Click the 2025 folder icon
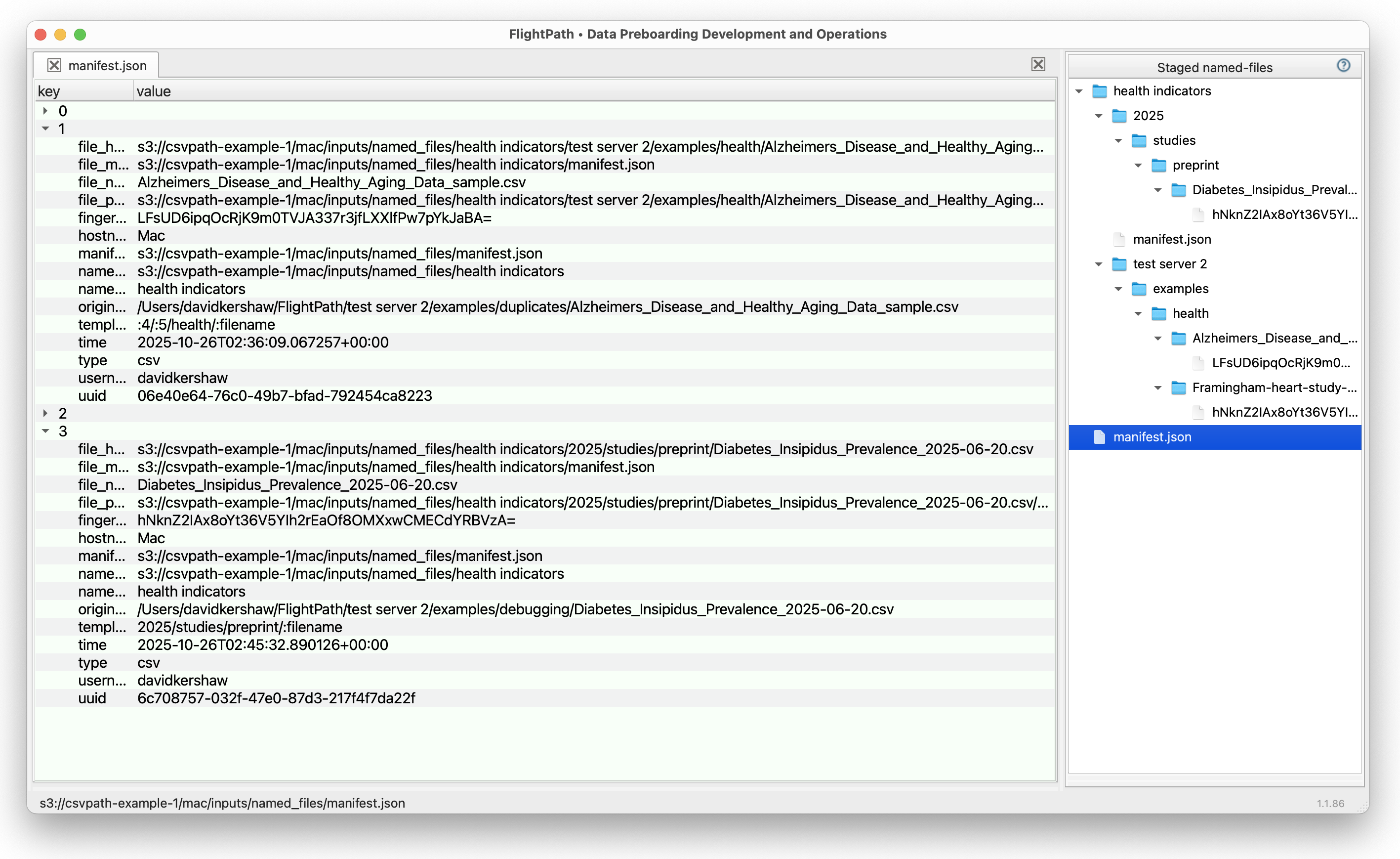The image size is (1400, 859). point(1119,116)
